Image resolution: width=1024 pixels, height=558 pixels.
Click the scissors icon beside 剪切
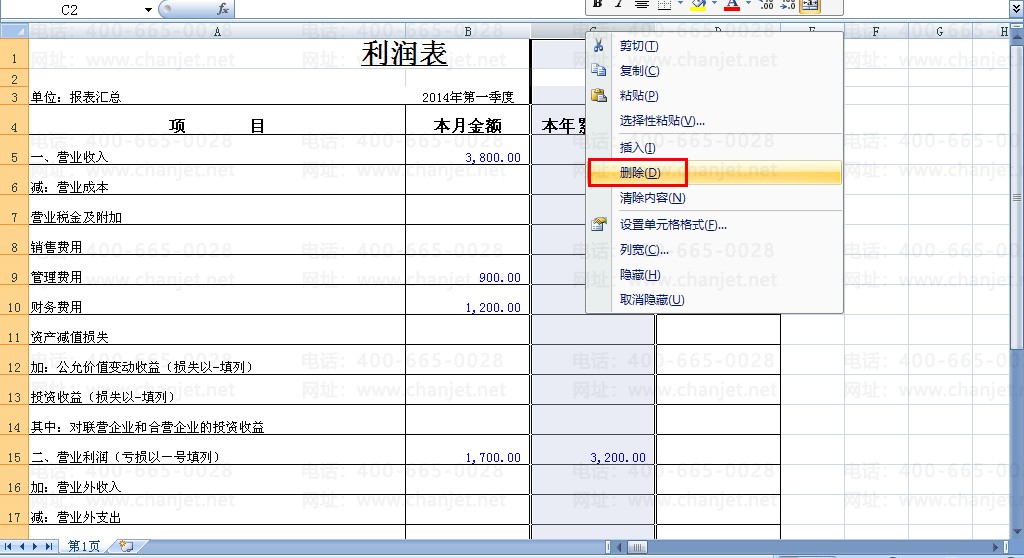[x=598, y=46]
